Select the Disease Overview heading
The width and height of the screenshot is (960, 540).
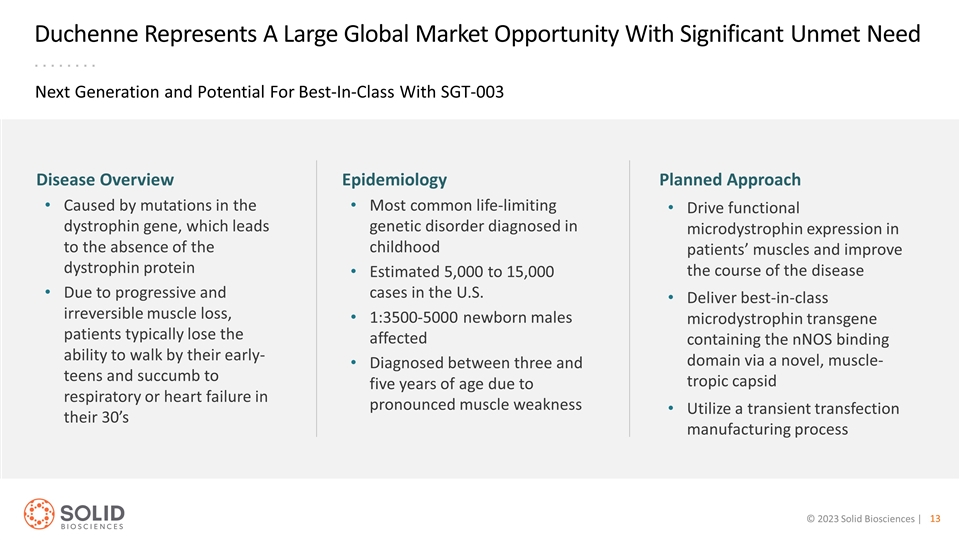point(105,179)
